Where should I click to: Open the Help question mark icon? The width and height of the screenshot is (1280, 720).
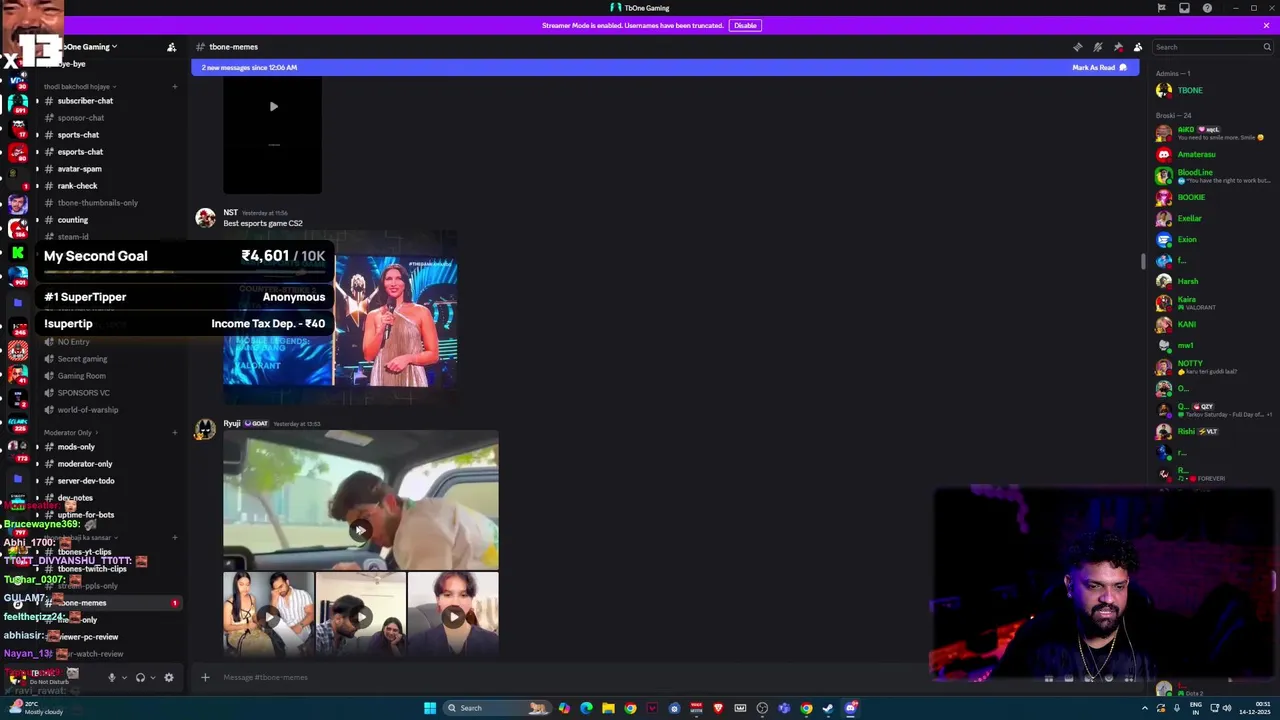1207,8
